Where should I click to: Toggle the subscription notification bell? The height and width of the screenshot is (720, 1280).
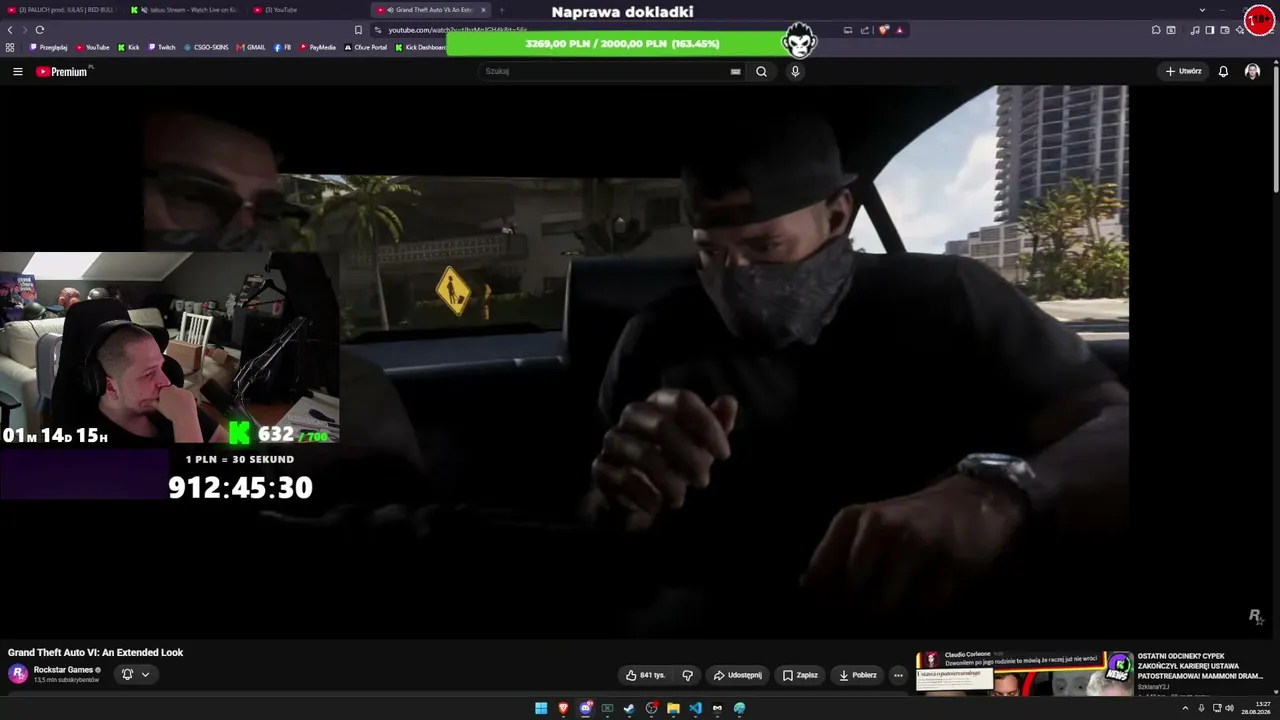[x=127, y=674]
